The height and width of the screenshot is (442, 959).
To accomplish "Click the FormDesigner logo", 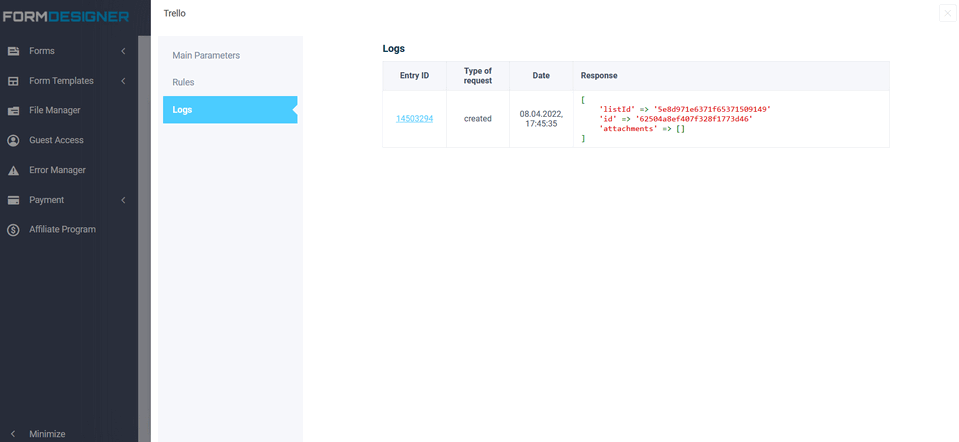I will coord(66,16).
